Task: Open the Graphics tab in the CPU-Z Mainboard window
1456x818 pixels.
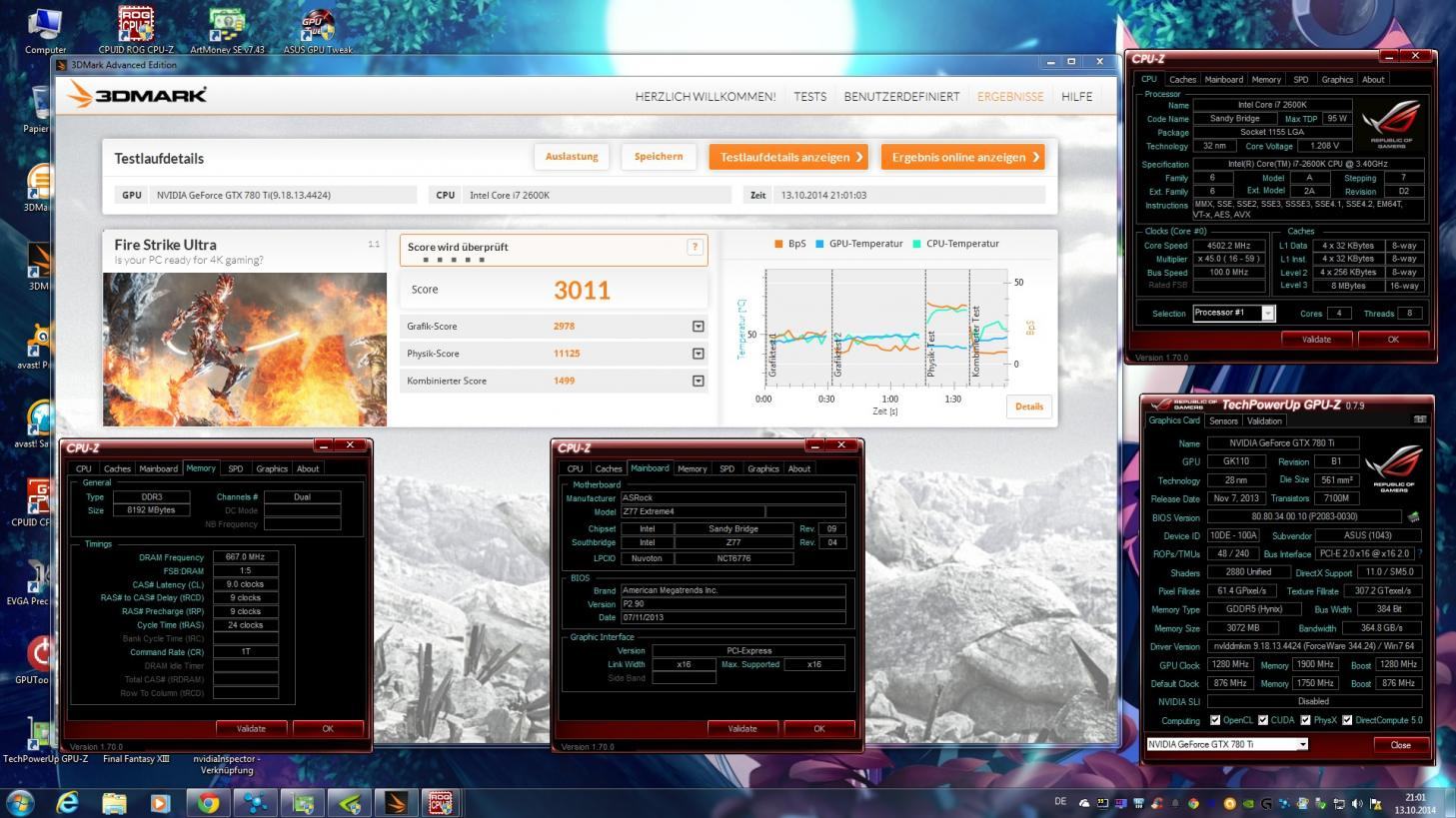Action: (x=762, y=468)
